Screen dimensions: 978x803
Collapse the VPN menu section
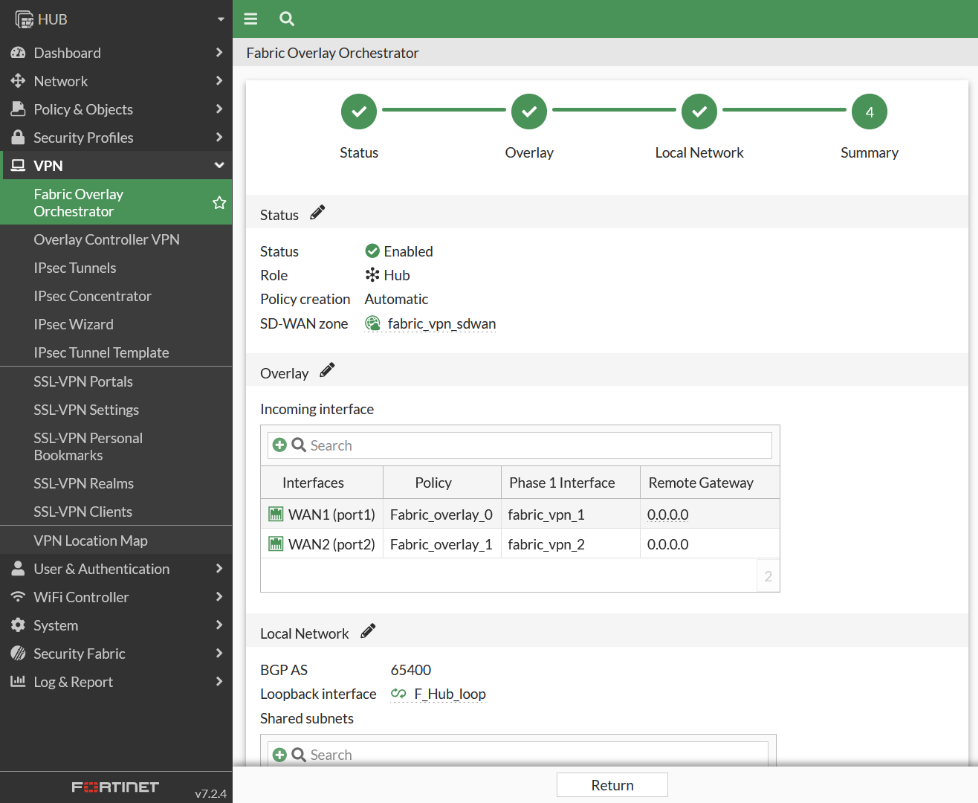click(x=116, y=166)
